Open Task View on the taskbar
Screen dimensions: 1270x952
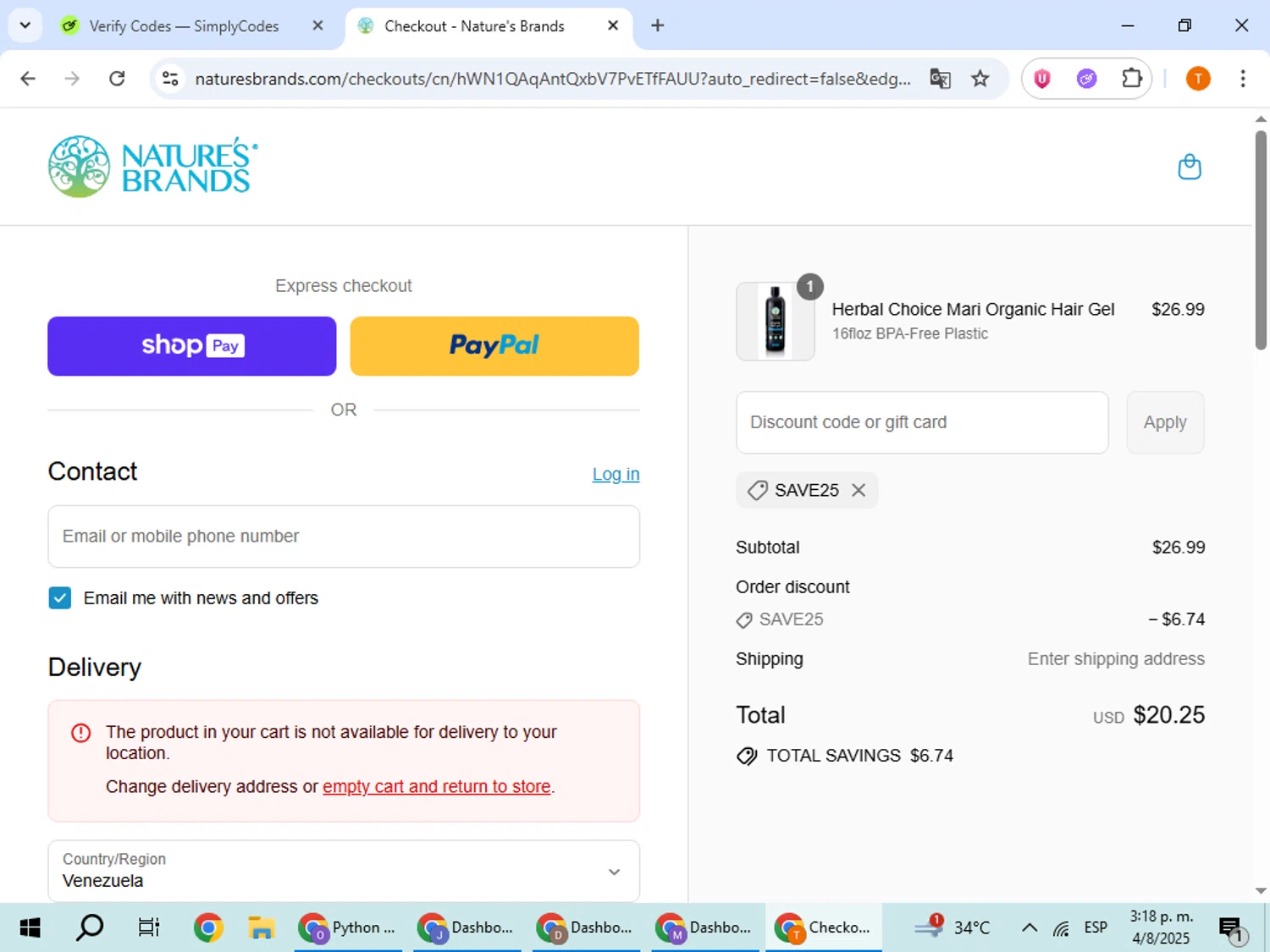[x=149, y=928]
